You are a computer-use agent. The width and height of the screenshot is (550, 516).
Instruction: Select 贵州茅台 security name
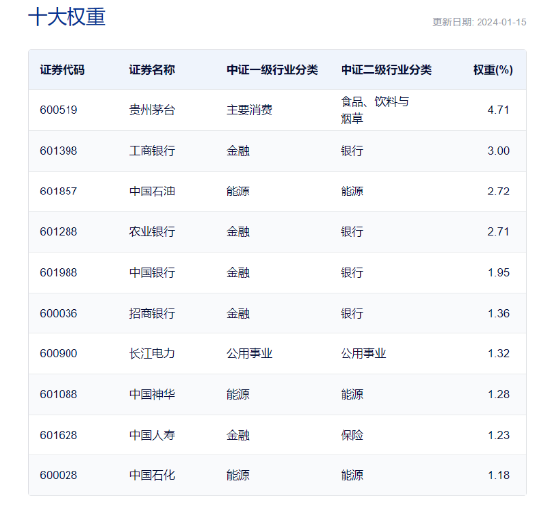pos(152,110)
